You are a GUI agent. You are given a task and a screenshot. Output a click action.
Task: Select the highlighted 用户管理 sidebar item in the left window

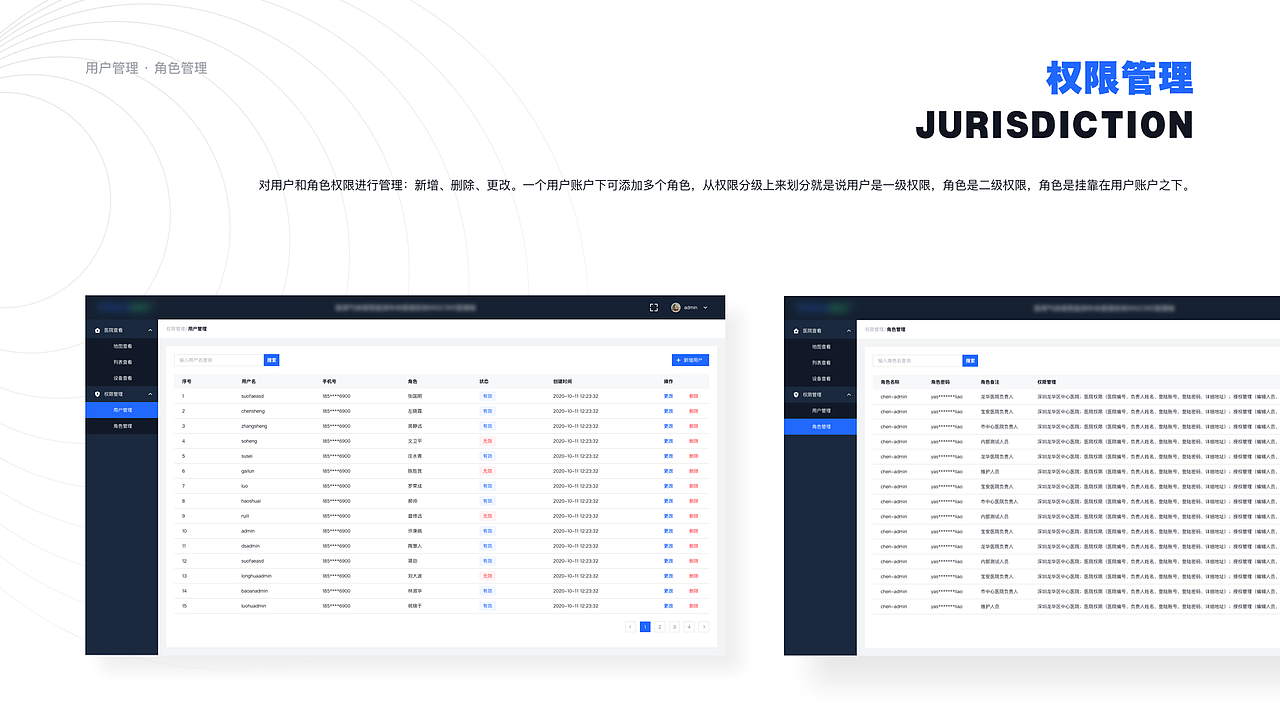122,410
